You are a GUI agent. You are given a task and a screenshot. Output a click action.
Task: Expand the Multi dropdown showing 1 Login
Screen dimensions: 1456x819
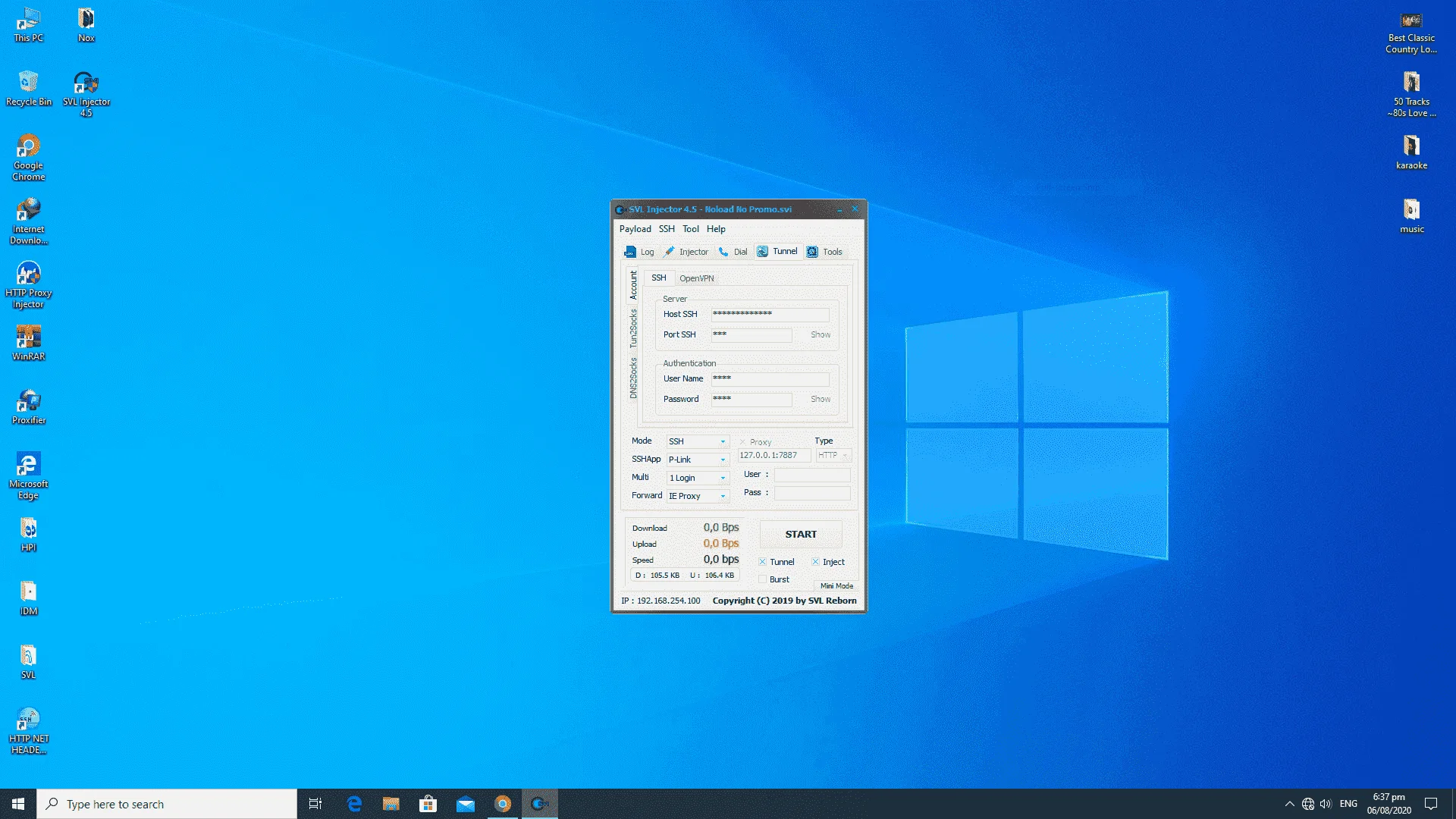[x=697, y=478]
